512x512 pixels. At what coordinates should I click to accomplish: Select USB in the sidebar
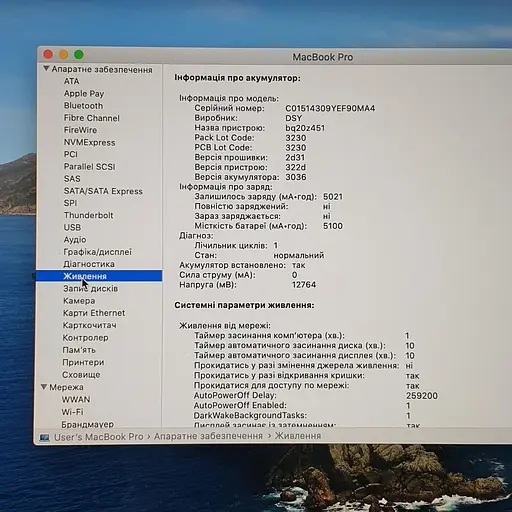[x=72, y=227]
